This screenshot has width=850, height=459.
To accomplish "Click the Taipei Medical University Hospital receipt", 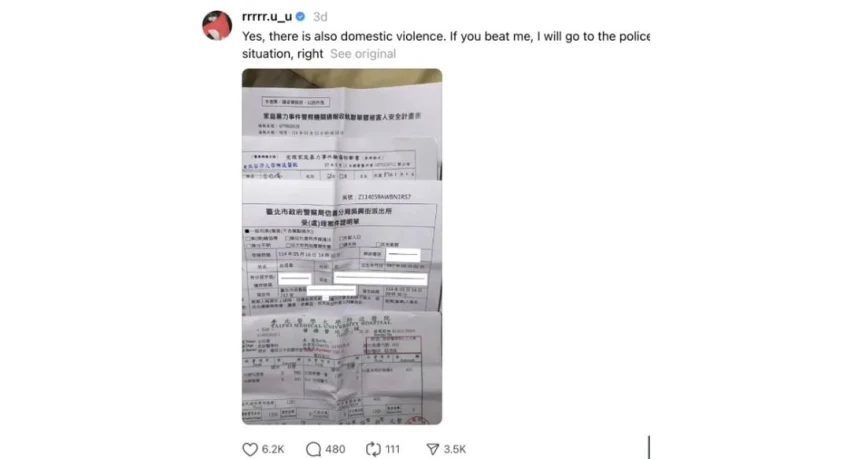I will pos(342,369).
